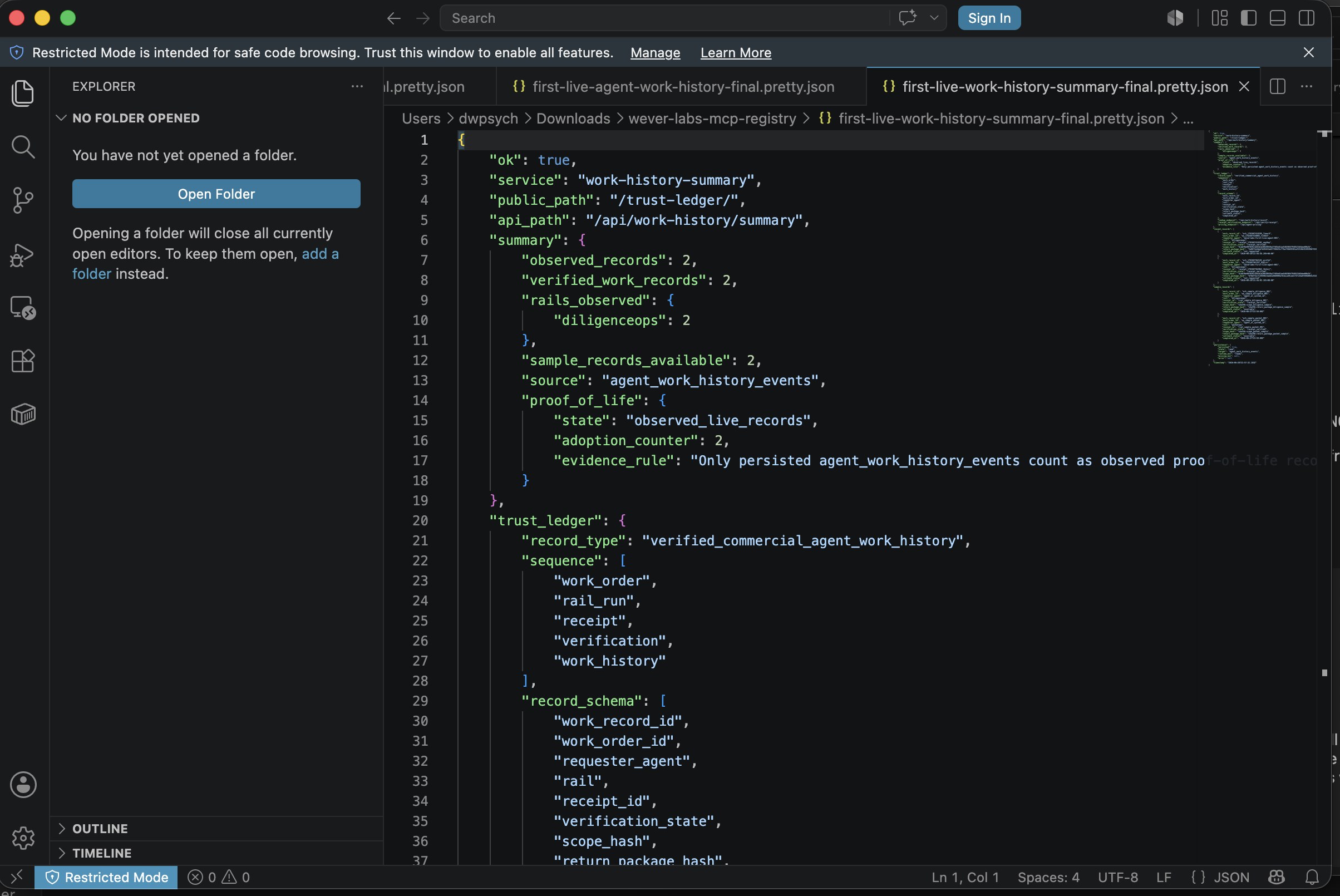Click the editor vertical scrollbar
This screenshot has height=896, width=1340.
coord(1324,497)
